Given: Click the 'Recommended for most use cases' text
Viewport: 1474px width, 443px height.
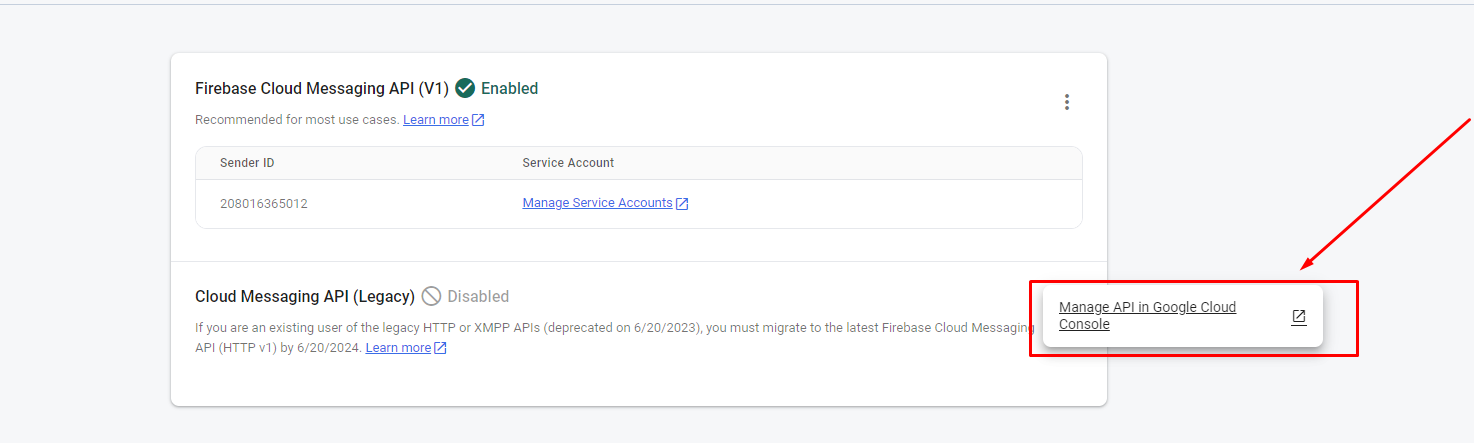Looking at the screenshot, I should 297,120.
